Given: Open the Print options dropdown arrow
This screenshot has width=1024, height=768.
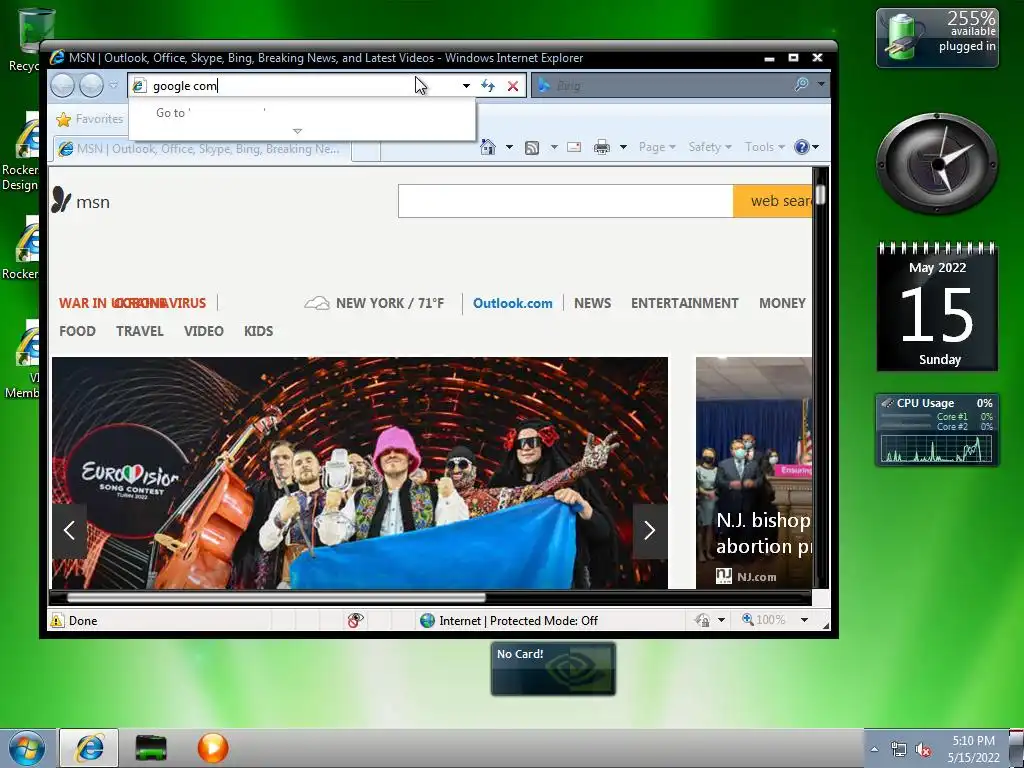Looking at the screenshot, I should point(623,147).
